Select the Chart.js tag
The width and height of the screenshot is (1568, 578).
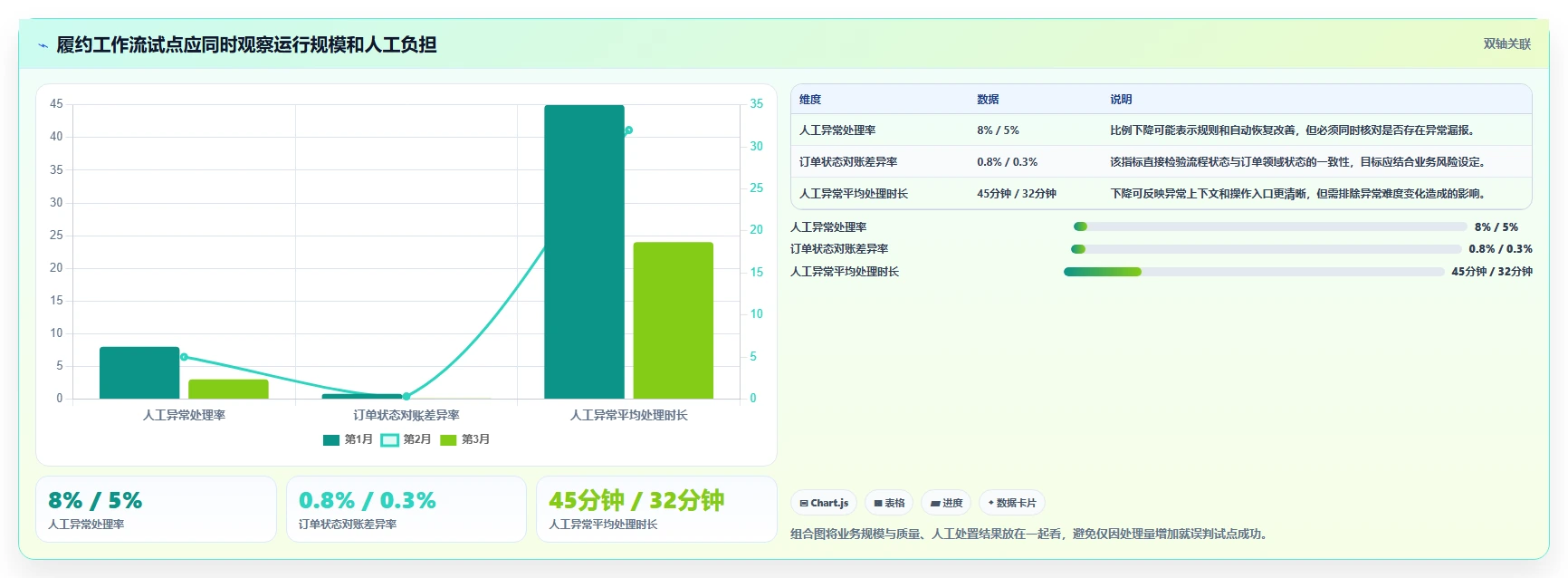[x=824, y=503]
